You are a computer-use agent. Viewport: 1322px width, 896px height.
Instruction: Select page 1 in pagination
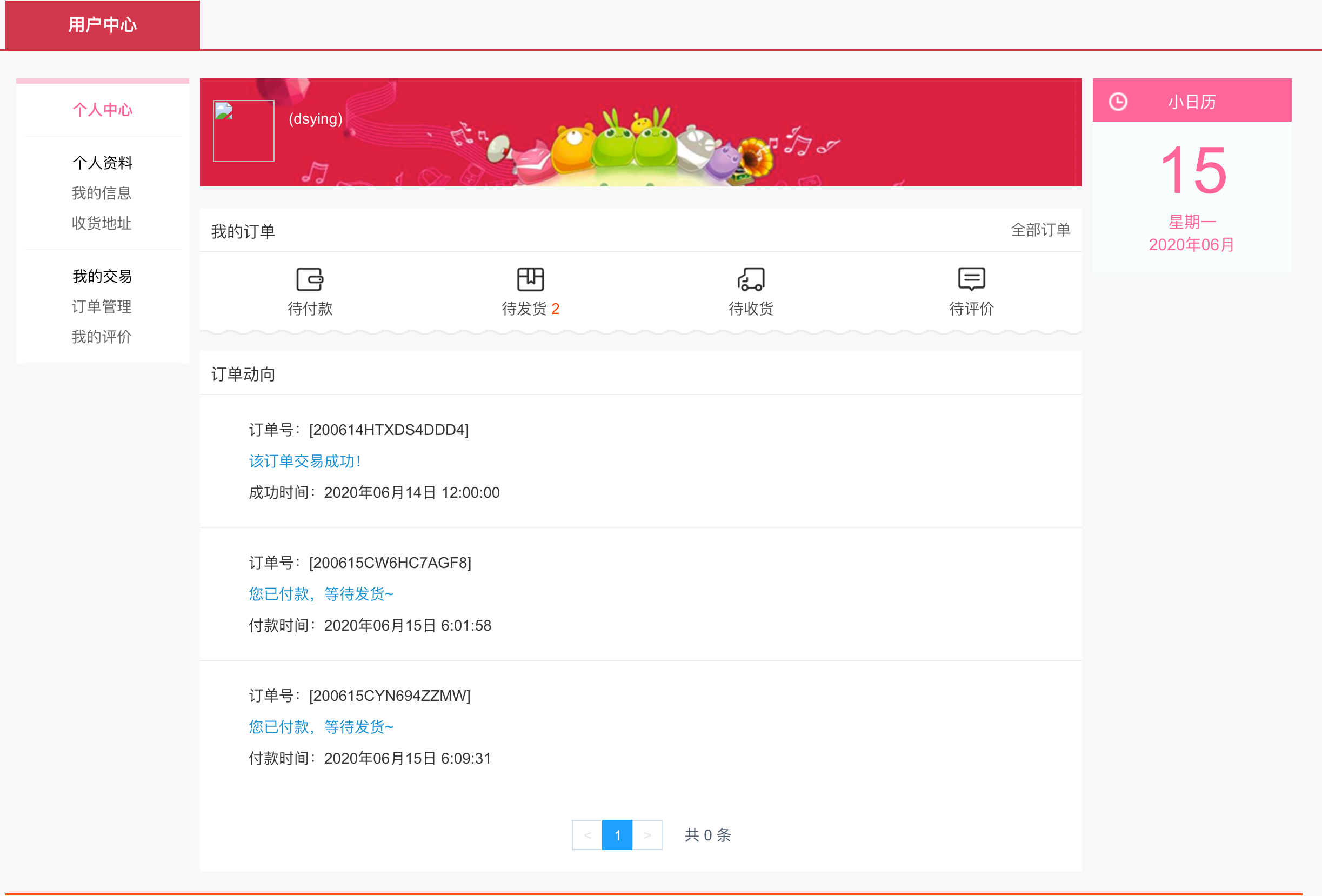[617, 835]
